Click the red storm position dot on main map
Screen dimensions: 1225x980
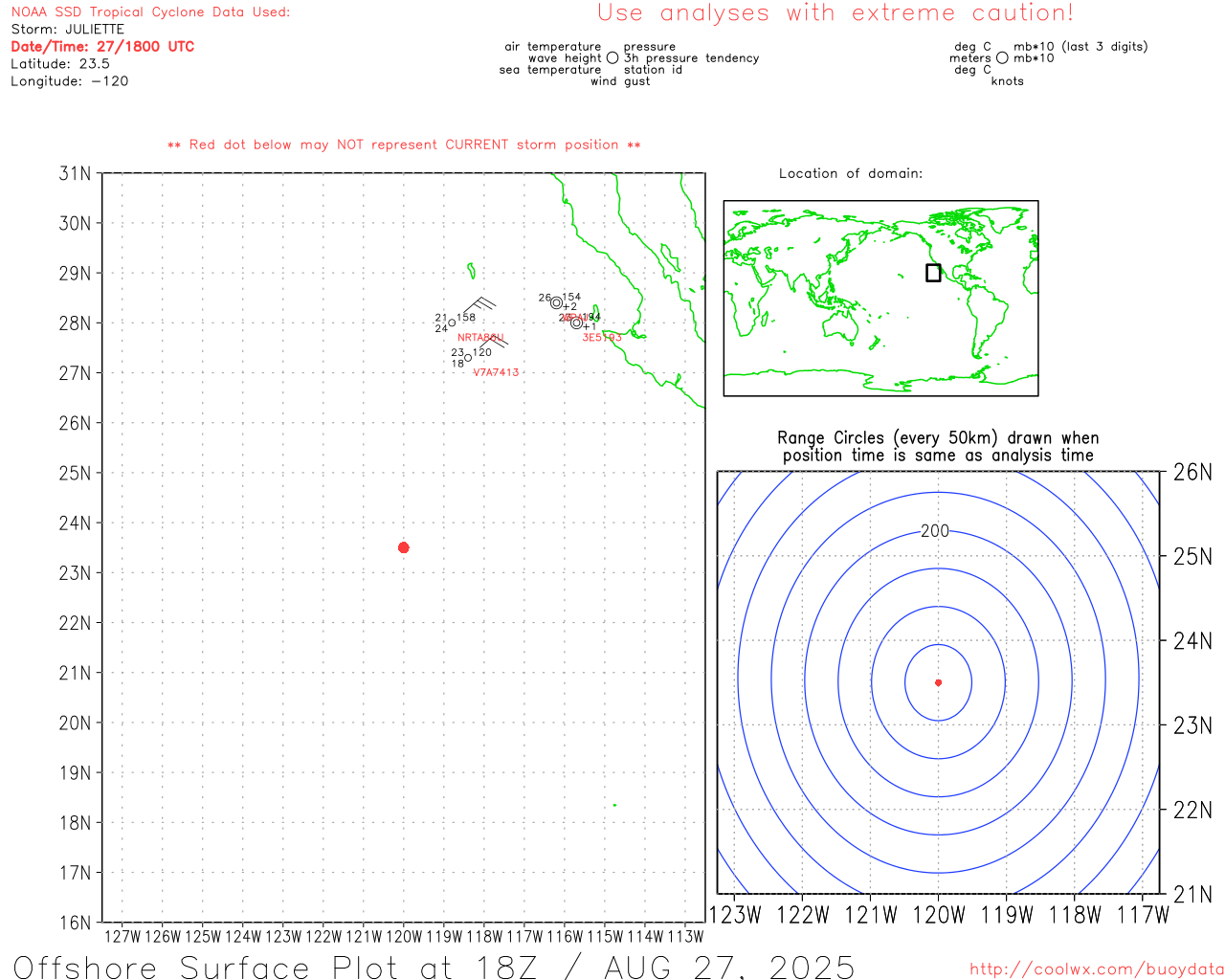[403, 547]
